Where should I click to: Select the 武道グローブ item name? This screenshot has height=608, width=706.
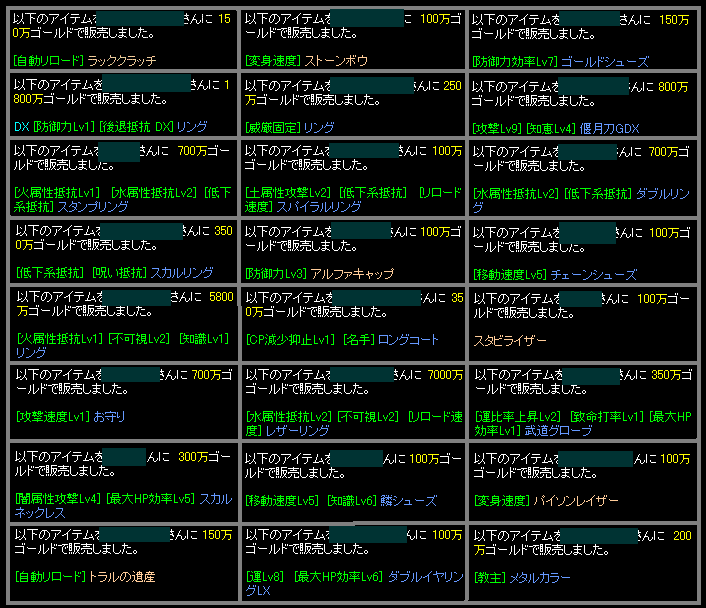558,431
